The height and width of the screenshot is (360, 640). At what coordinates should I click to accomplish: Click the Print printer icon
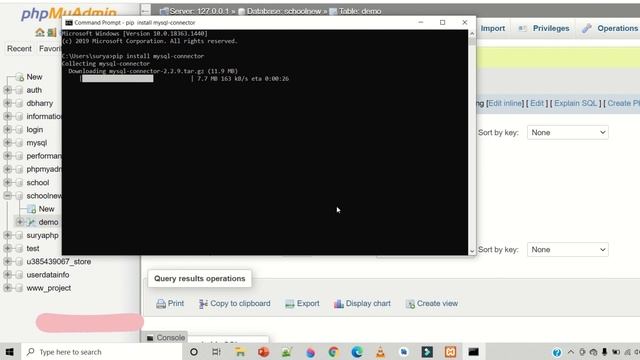[x=161, y=304]
